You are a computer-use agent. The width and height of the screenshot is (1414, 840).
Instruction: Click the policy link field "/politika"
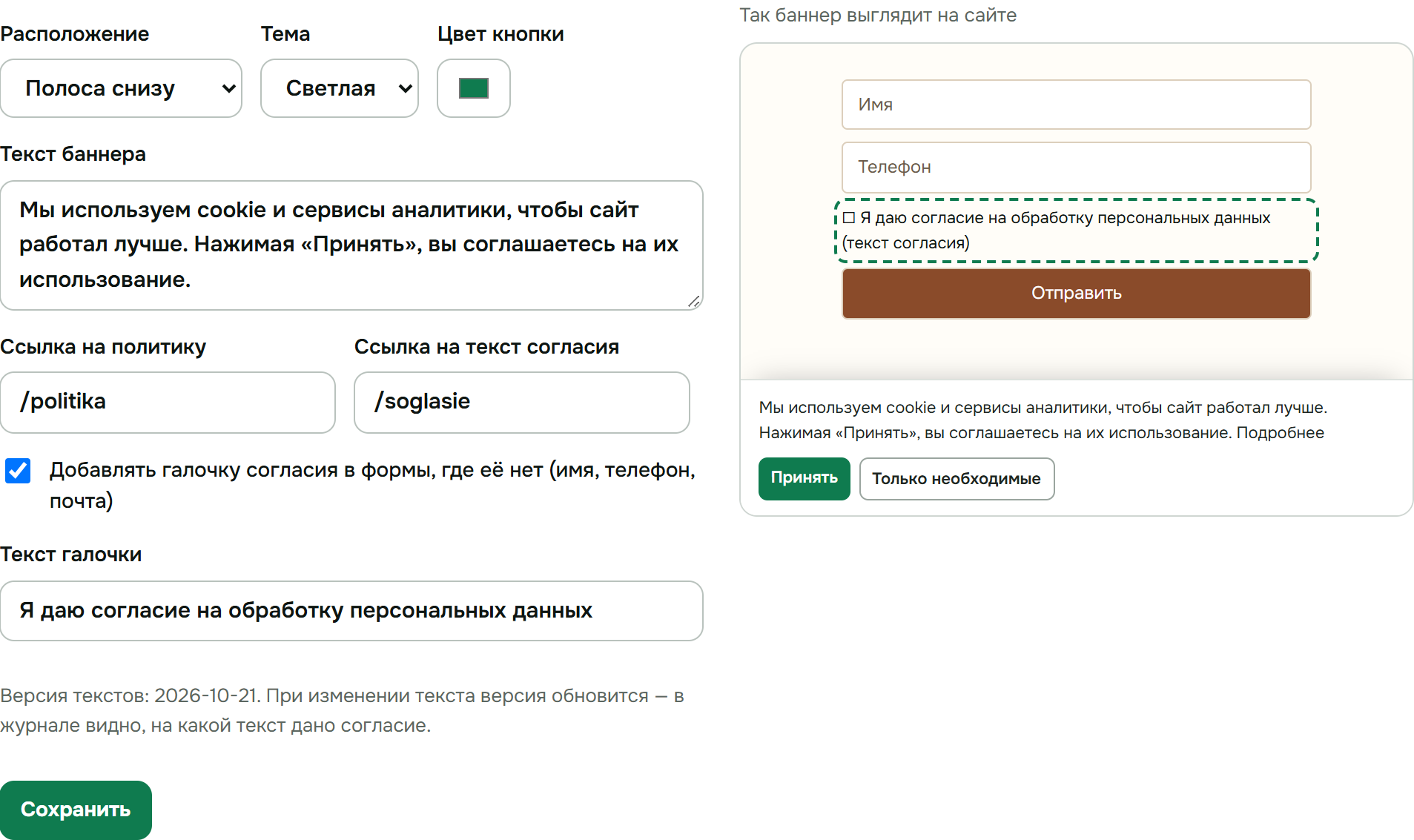(x=168, y=403)
